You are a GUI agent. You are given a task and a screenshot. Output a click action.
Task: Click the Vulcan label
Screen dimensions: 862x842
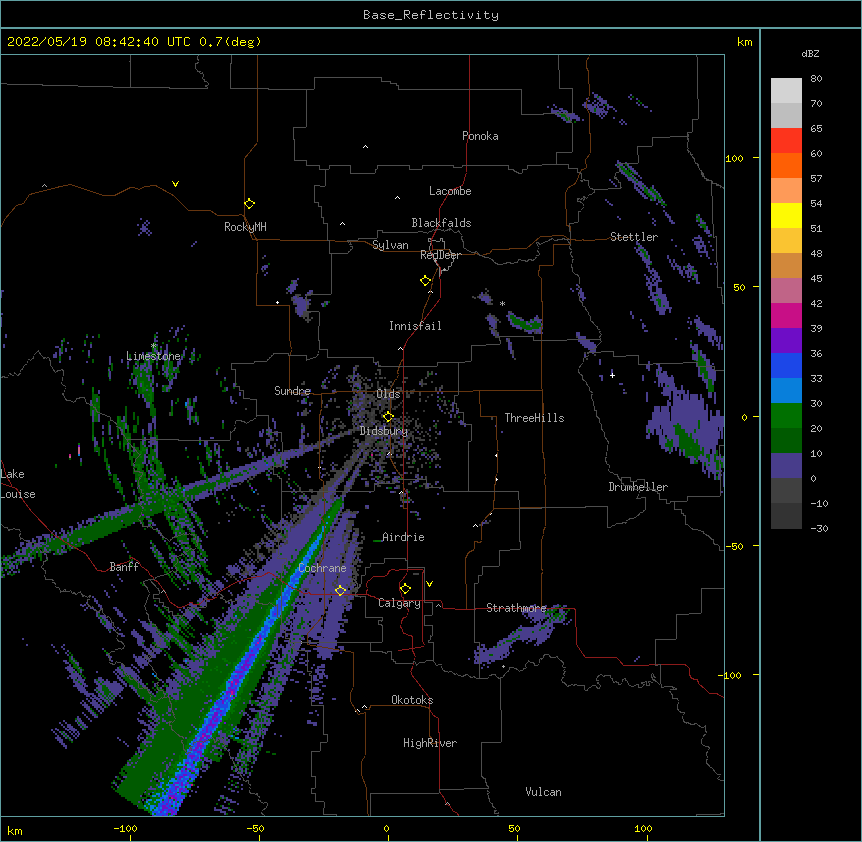pos(543,792)
